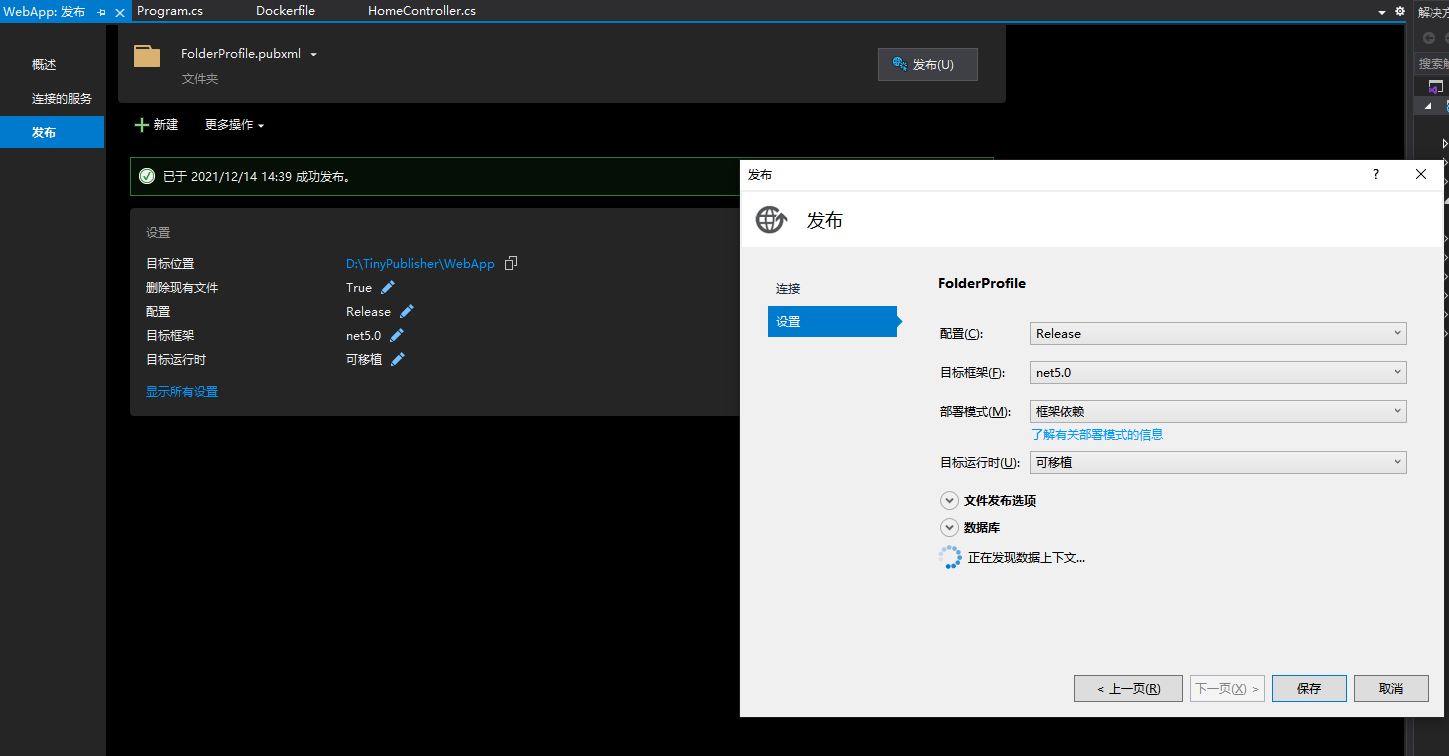The width and height of the screenshot is (1449, 756).
Task: Click the 新建 plus icon
Action: click(142, 125)
